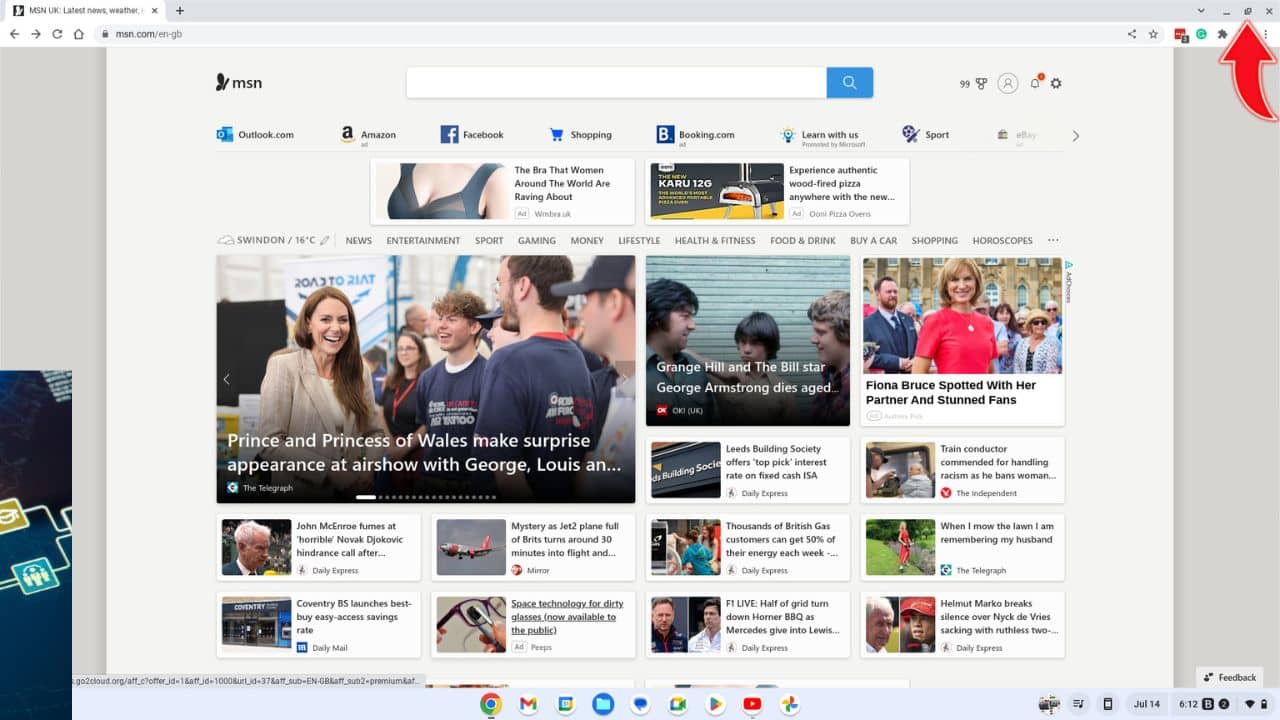
Task: Open the John McEnroe fumes article
Action: pos(318,547)
